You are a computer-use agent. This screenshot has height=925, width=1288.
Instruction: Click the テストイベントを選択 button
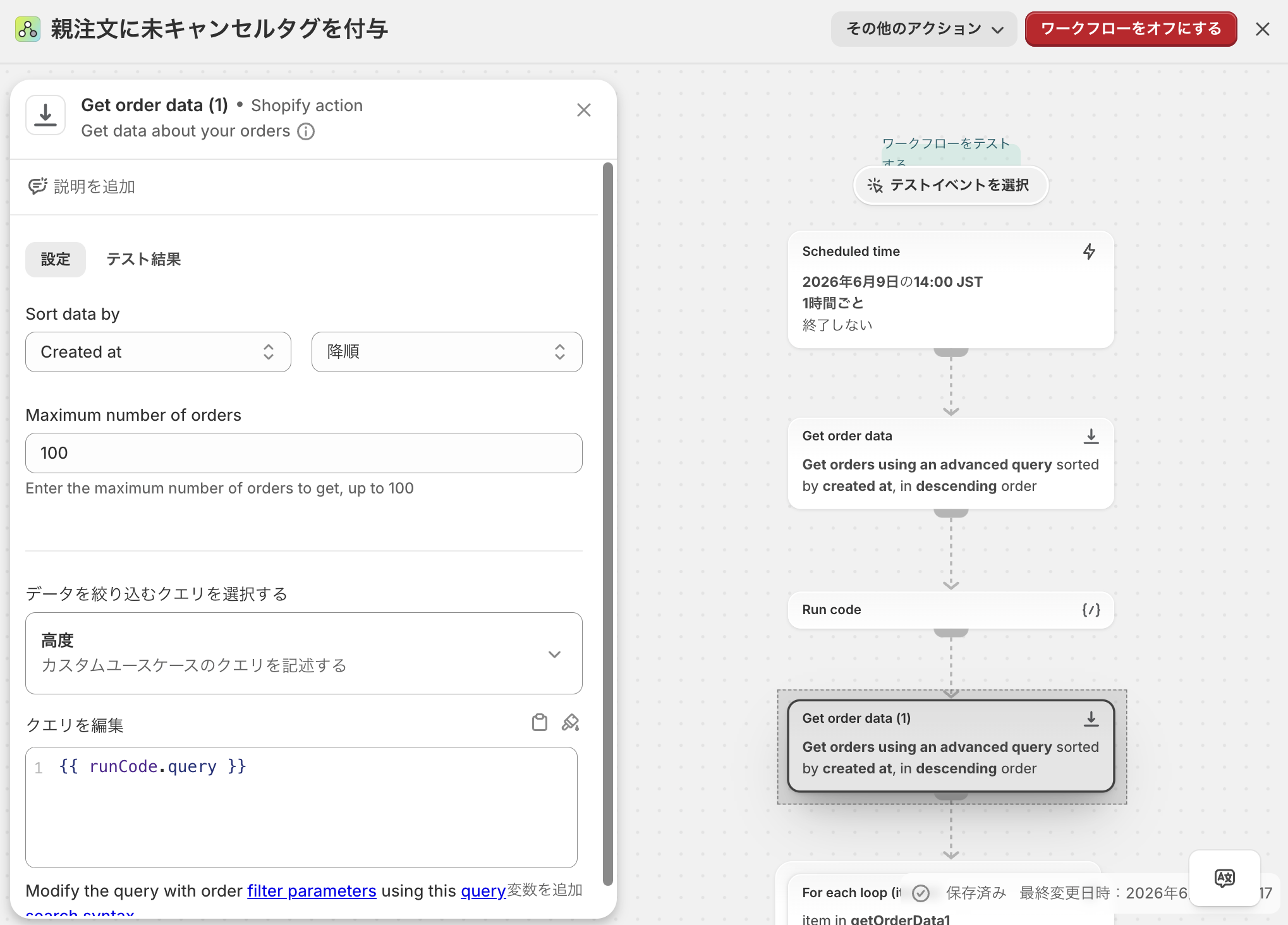coord(951,185)
